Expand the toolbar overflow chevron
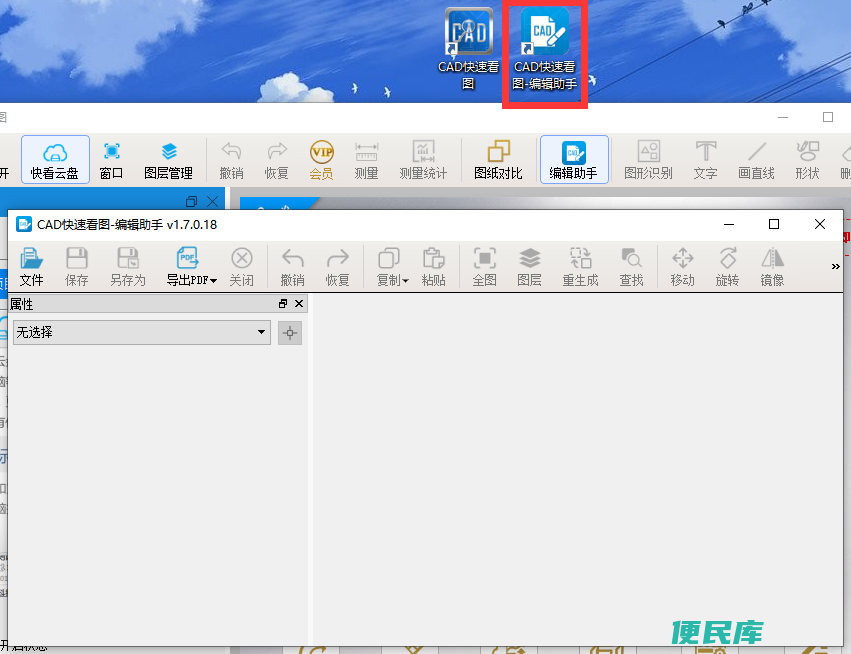The height and width of the screenshot is (654, 851). 835,266
